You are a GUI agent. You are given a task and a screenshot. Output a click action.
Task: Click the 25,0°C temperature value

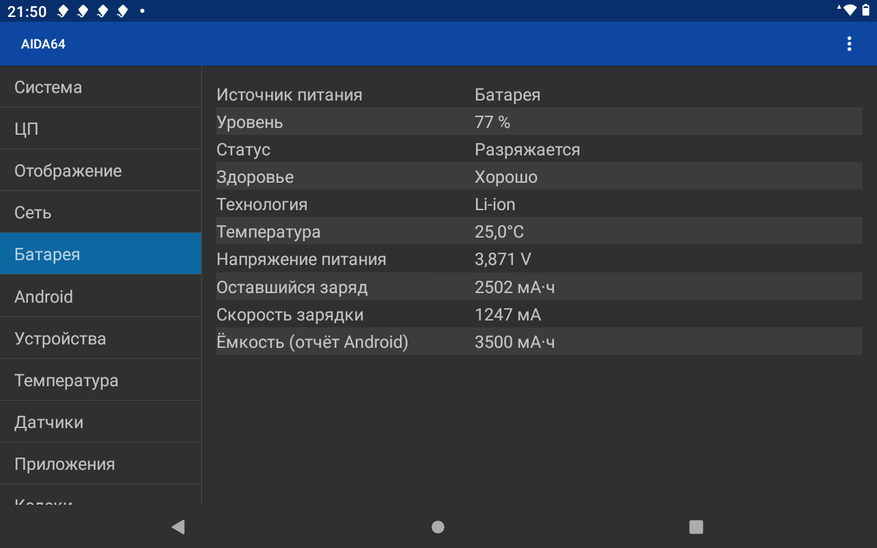point(499,232)
